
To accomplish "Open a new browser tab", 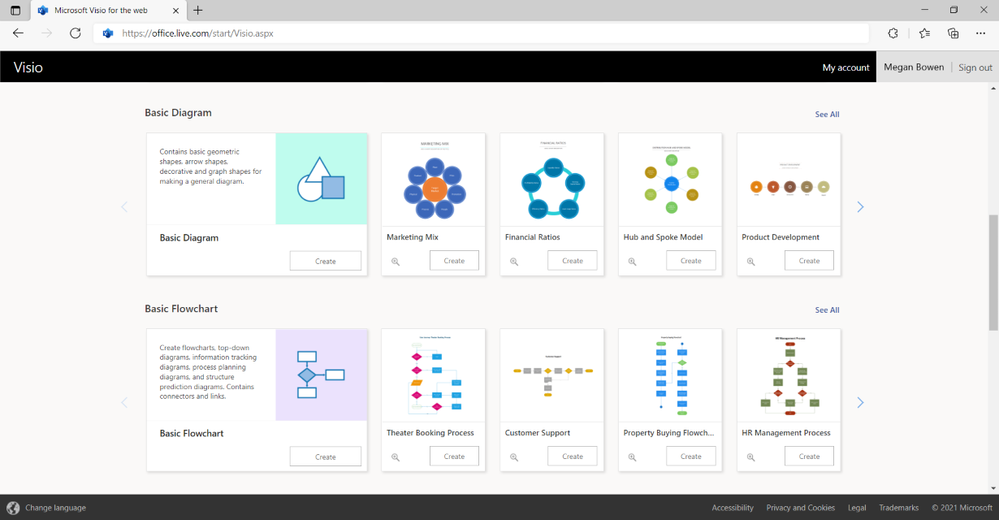I will coord(198,10).
